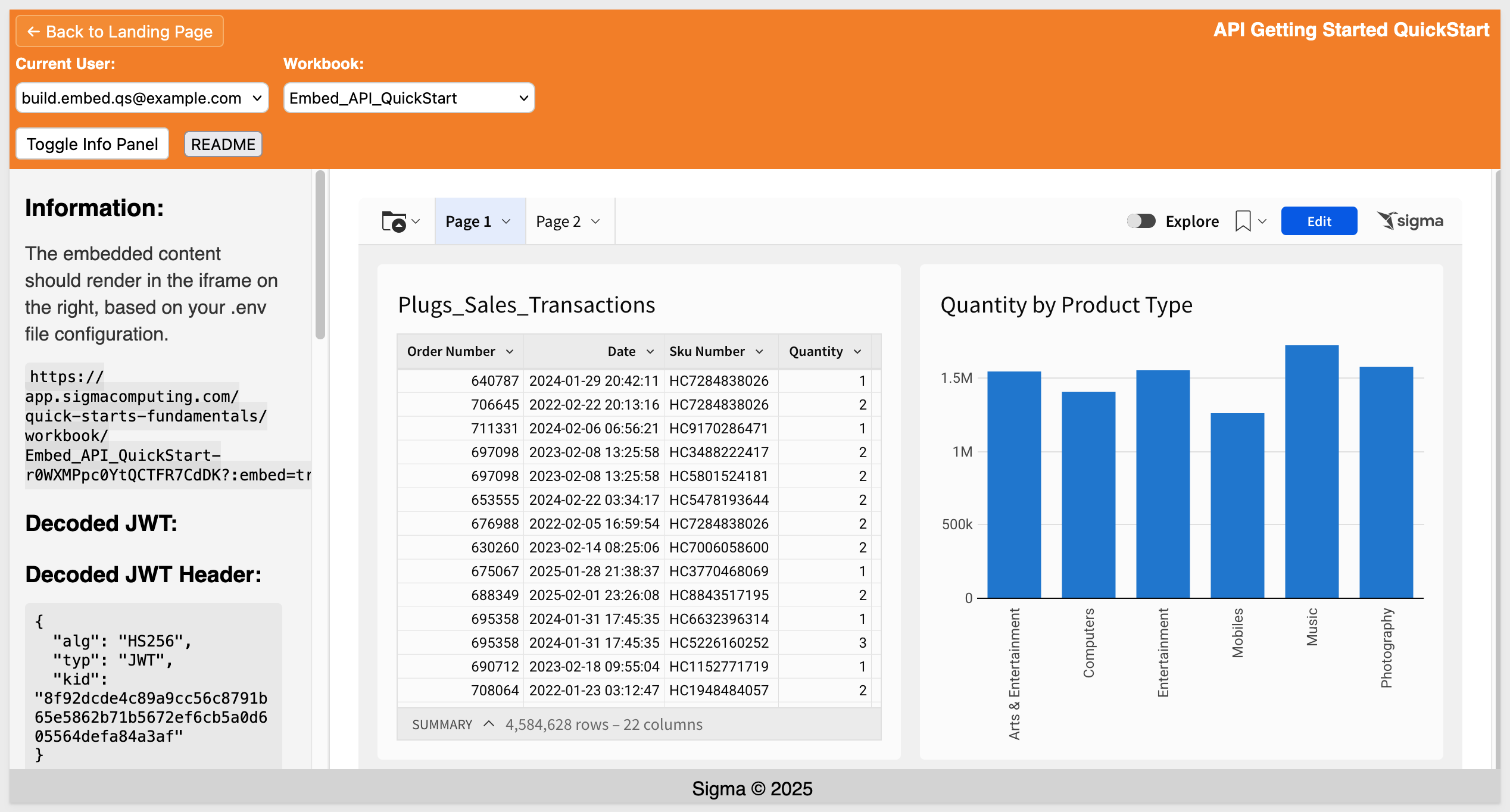This screenshot has width=1510, height=812.
Task: Click the Entertainment bar in the chart
Action: coord(1163,484)
